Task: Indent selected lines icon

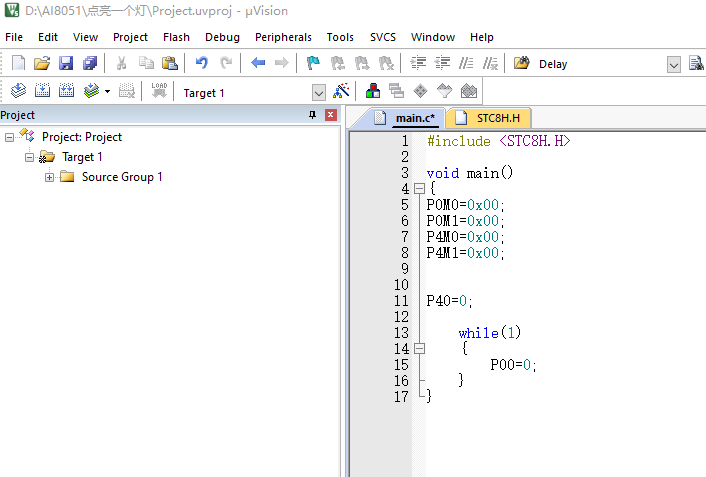Action: click(x=418, y=63)
